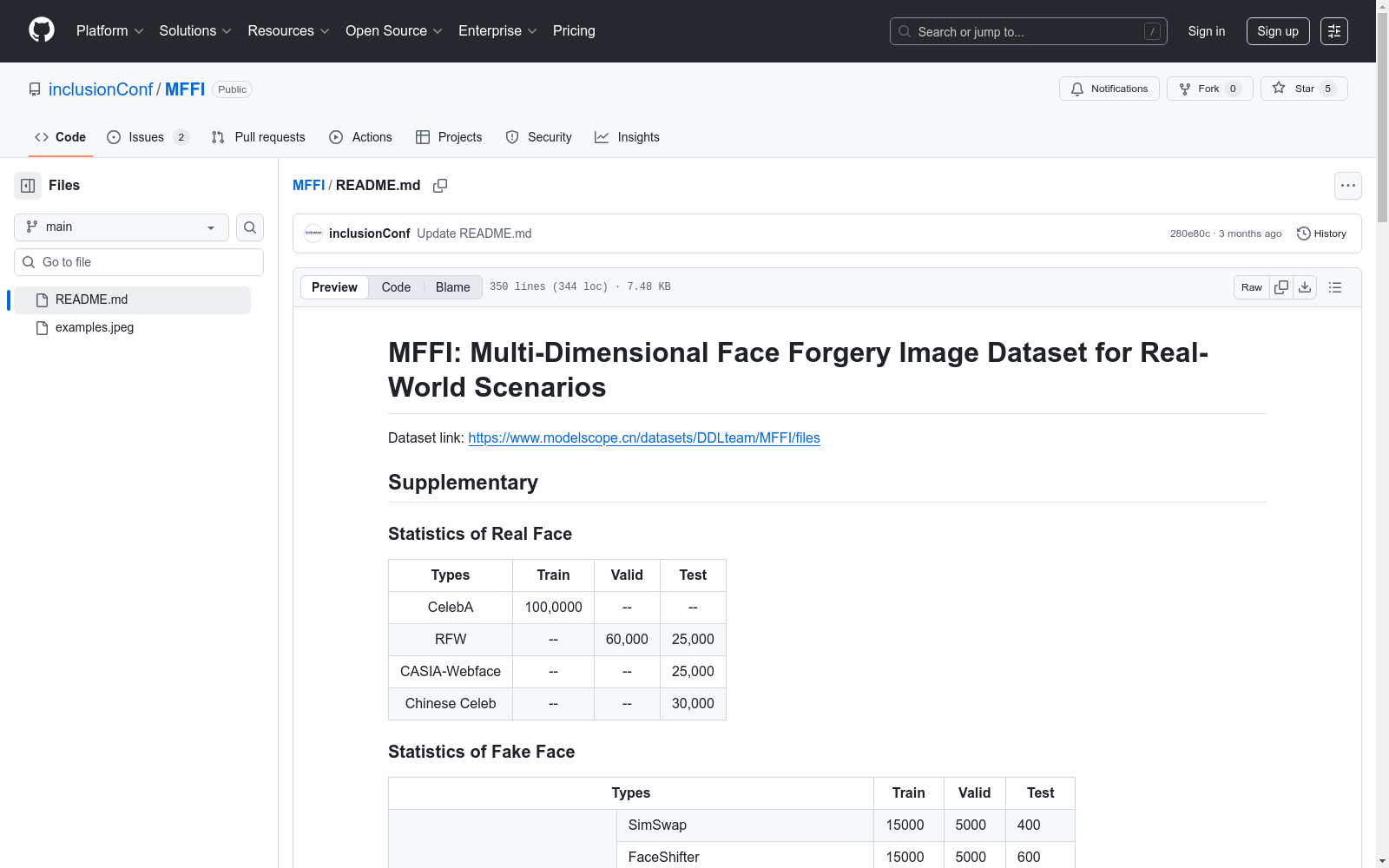Focus the Go to file input
This screenshot has width=1389, height=868.
tap(139, 262)
